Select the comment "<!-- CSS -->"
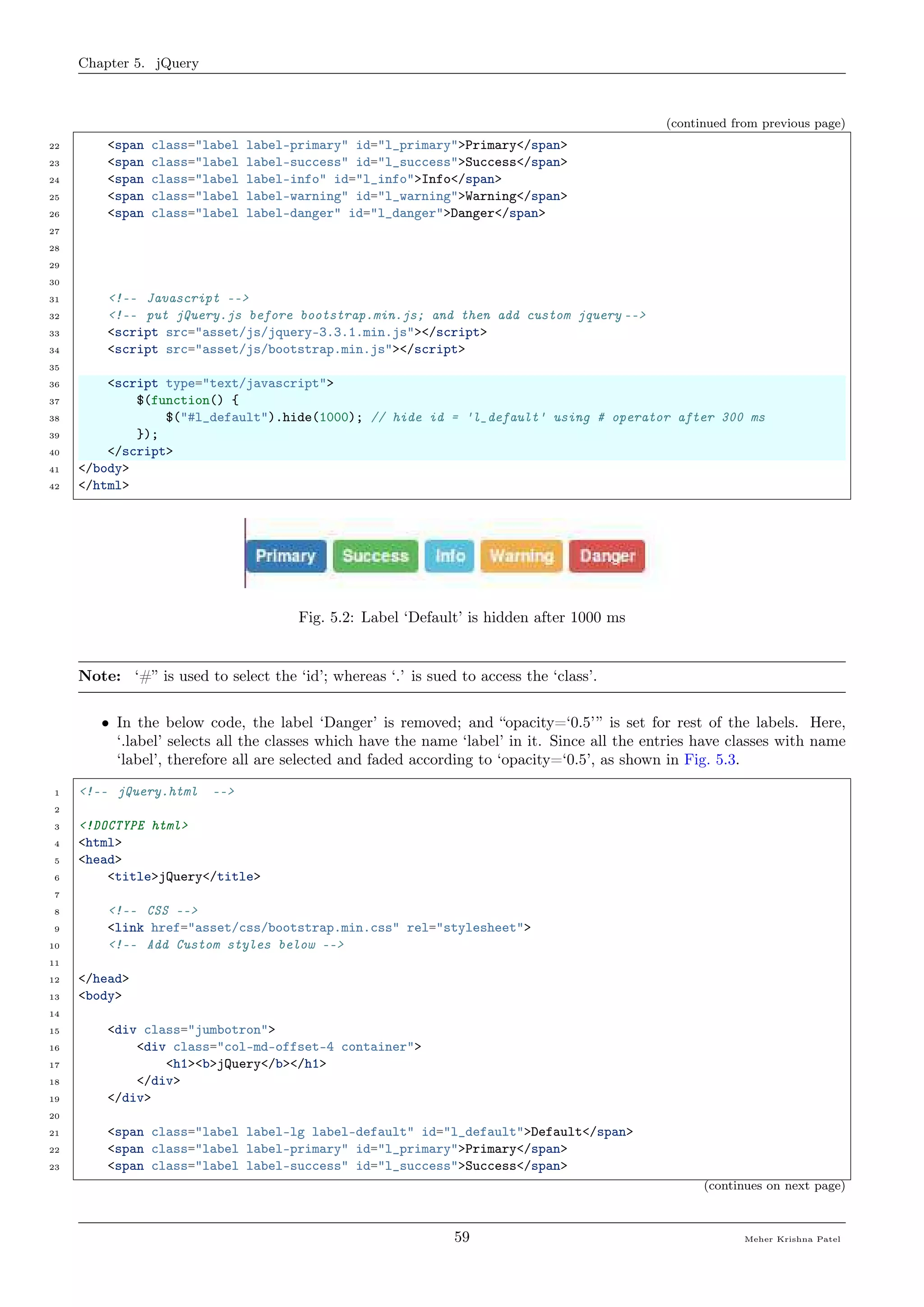This screenshot has width=924, height=1307. pos(153,911)
